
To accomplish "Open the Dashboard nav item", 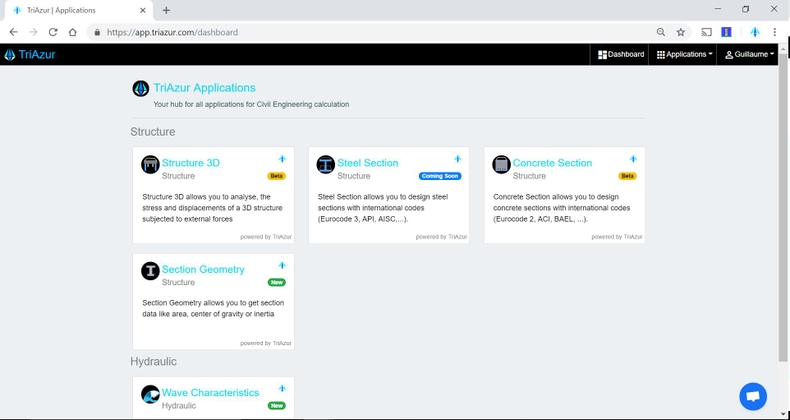I will [621, 54].
